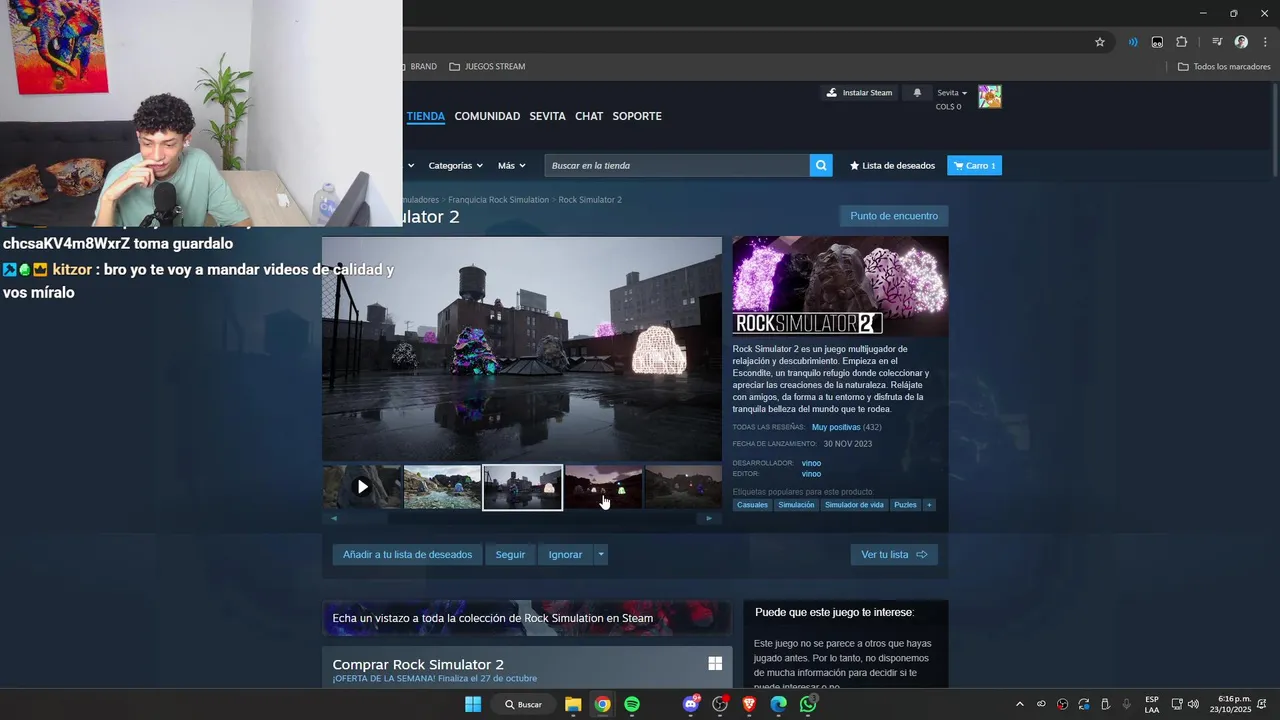Open the Chrome profile avatar
The height and width of the screenshot is (720, 1280).
coord(1241,42)
